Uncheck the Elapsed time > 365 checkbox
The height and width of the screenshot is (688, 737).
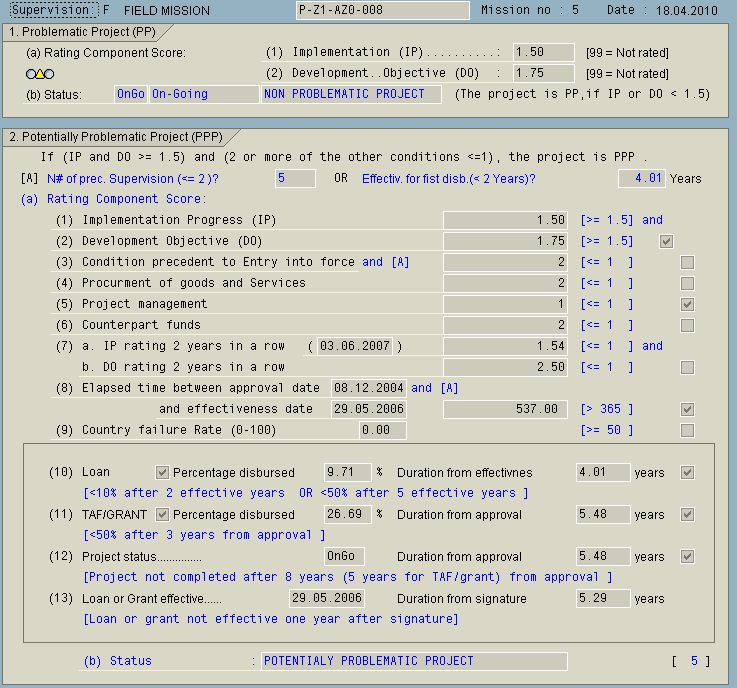click(x=687, y=409)
